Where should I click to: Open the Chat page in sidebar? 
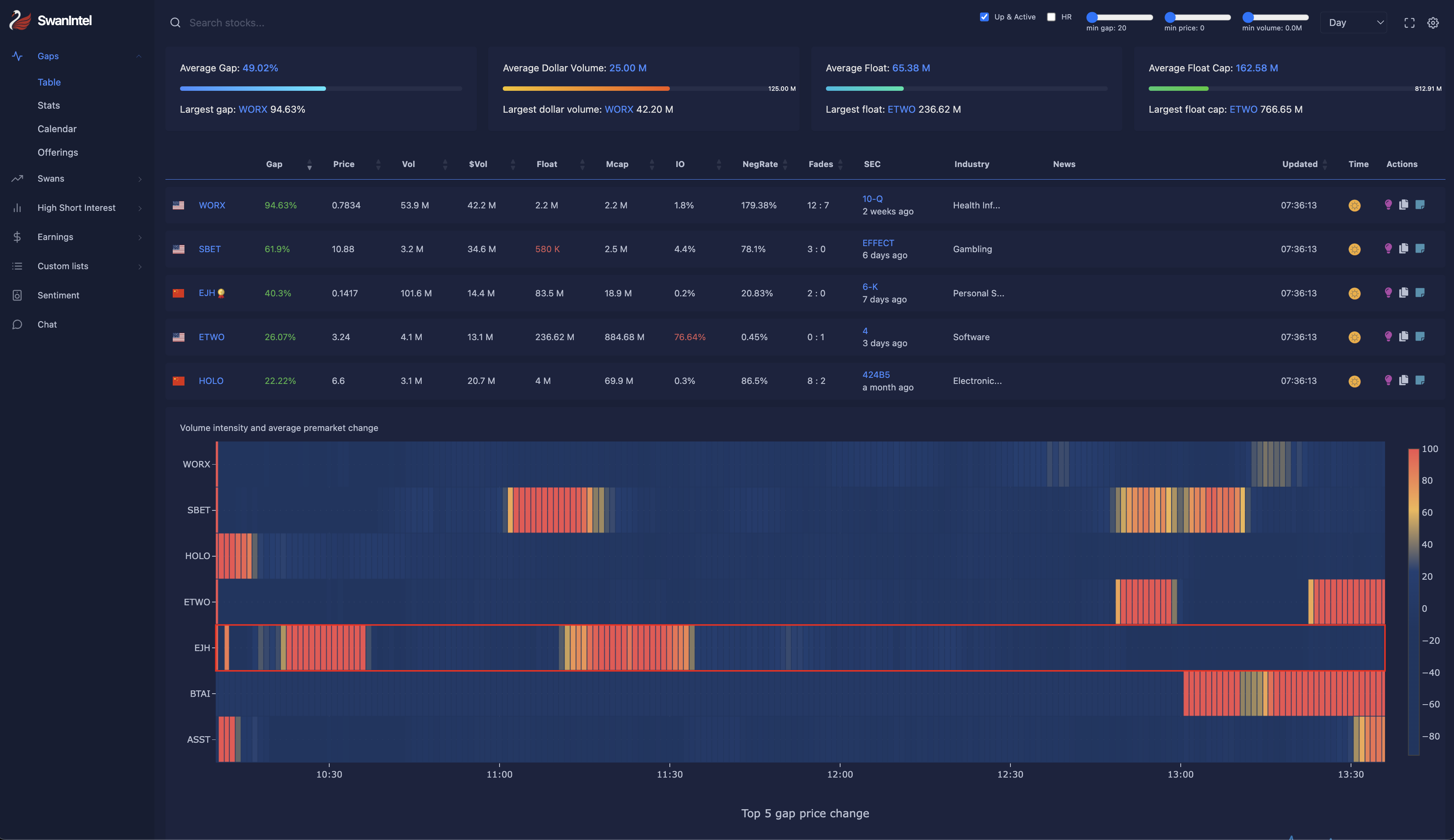pyautogui.click(x=47, y=324)
